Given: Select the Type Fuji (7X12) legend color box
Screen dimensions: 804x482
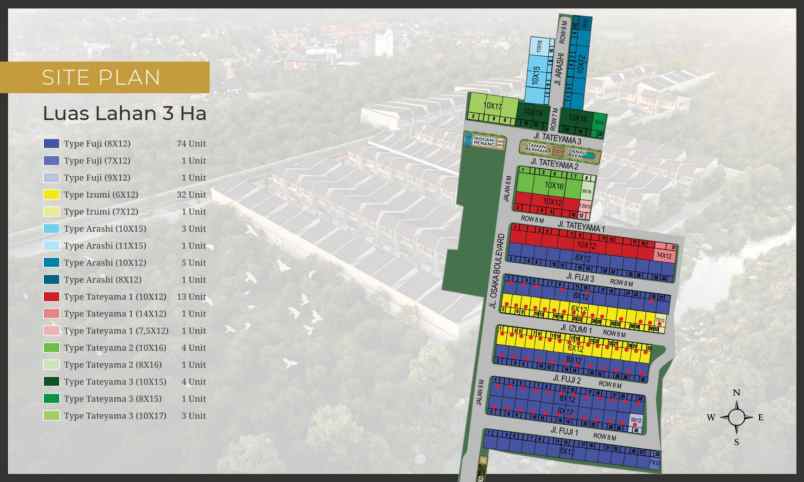Looking at the screenshot, I should click(51, 160).
